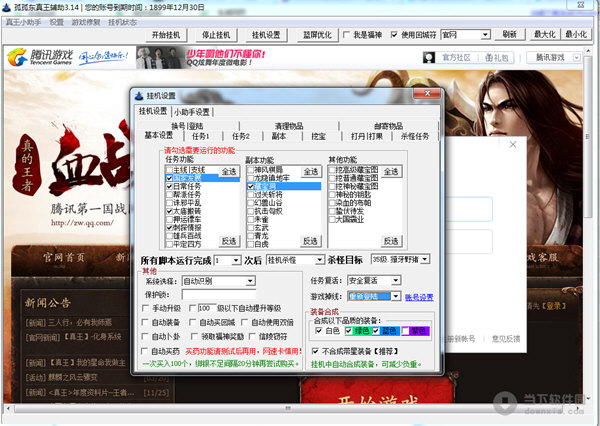Open 挂机设置 from the top toolbar
Screen dimensions: 600x426
tap(266, 35)
